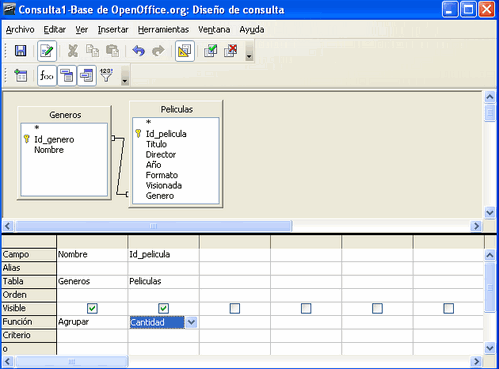Toggle Visible checkbox for Nombre column

92,308
